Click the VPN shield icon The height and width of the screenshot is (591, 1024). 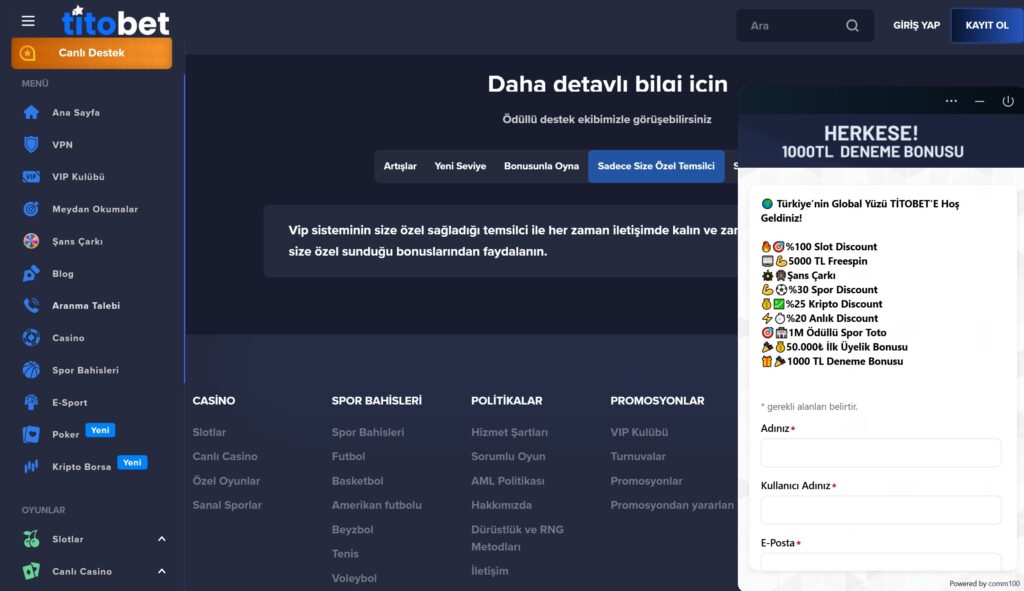click(31, 144)
